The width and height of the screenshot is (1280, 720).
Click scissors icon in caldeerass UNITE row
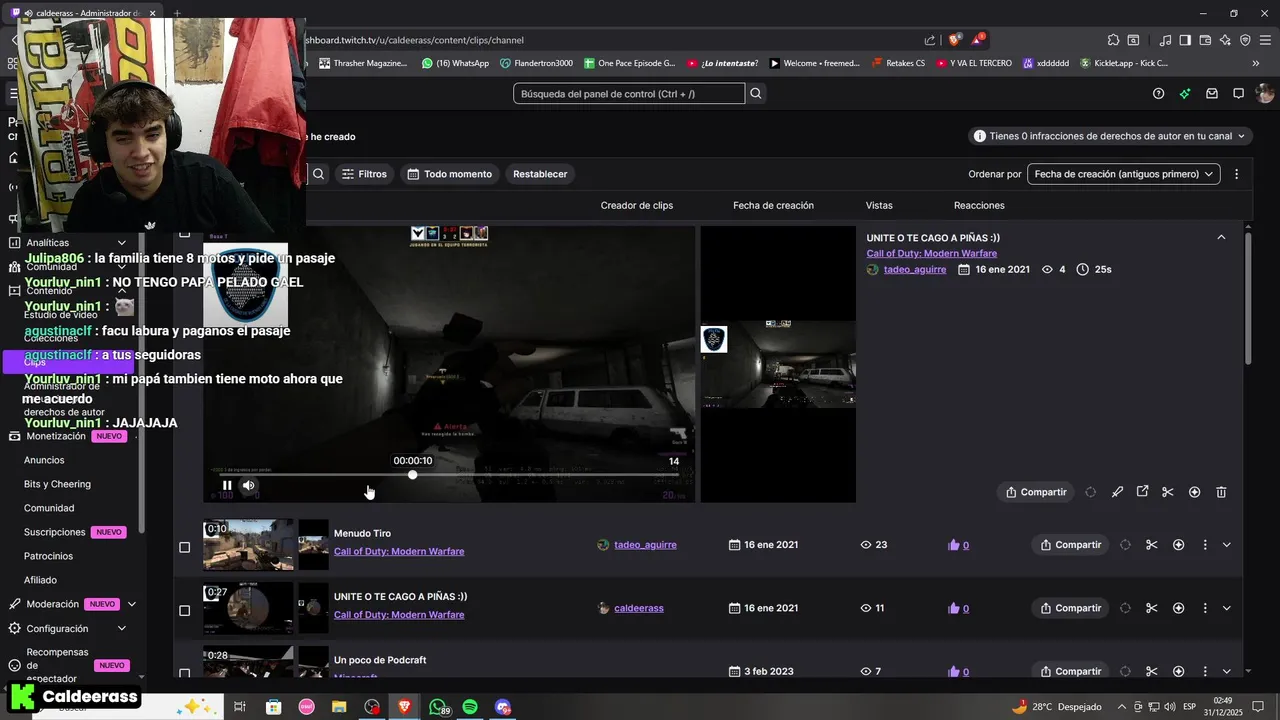point(1151,608)
